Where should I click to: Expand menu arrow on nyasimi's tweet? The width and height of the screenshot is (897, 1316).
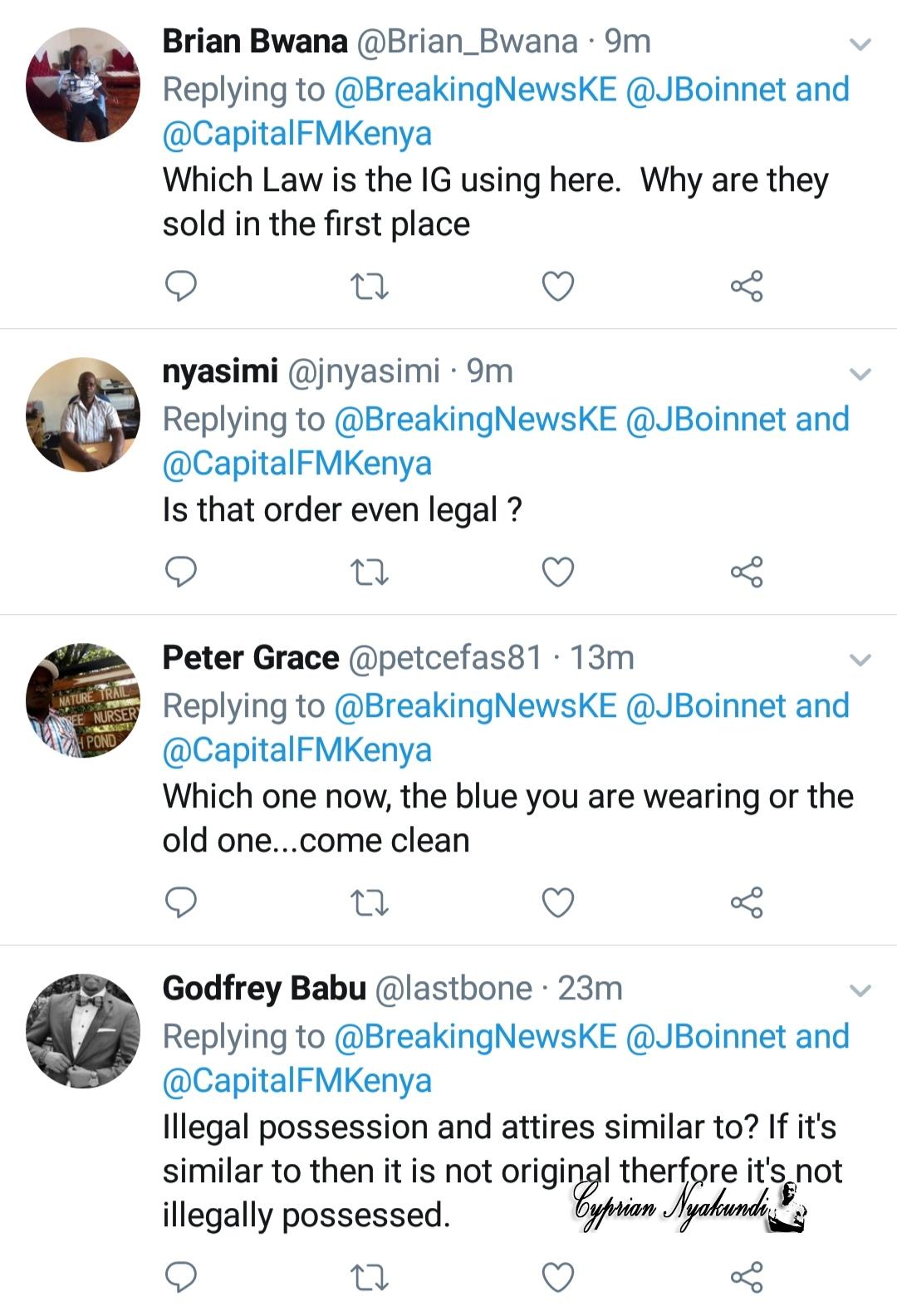[x=860, y=374]
